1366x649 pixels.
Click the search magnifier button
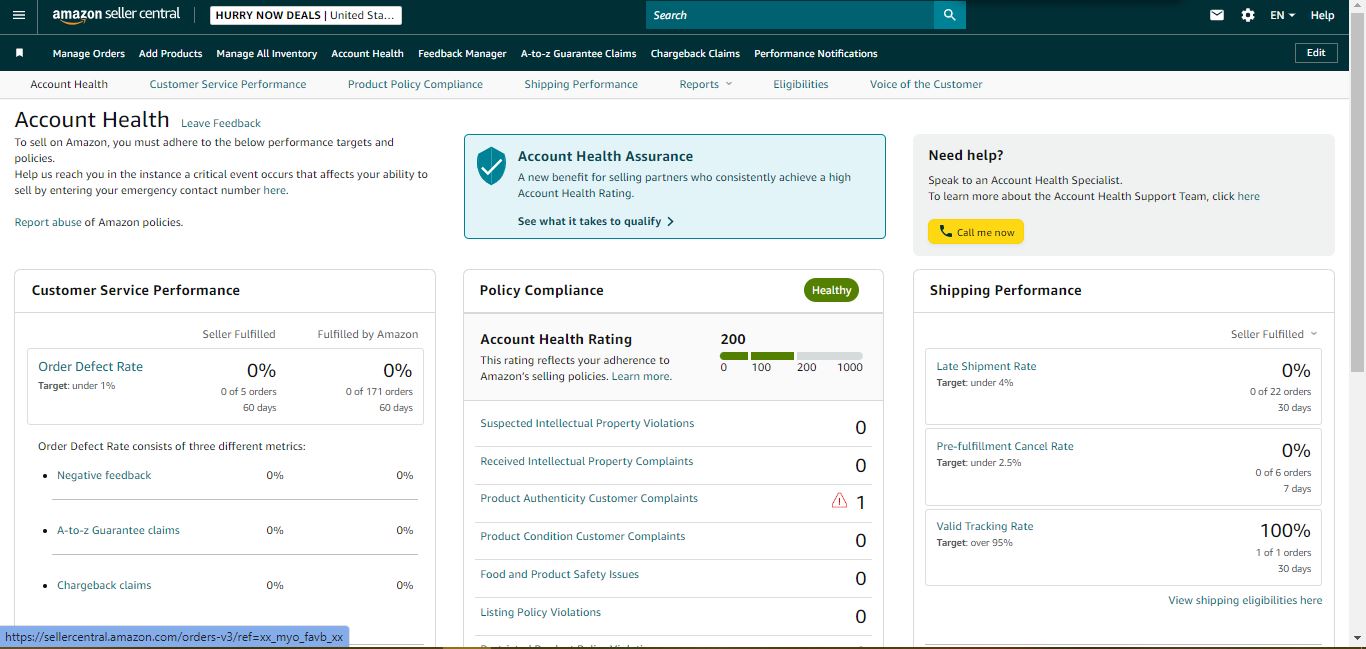pos(949,15)
